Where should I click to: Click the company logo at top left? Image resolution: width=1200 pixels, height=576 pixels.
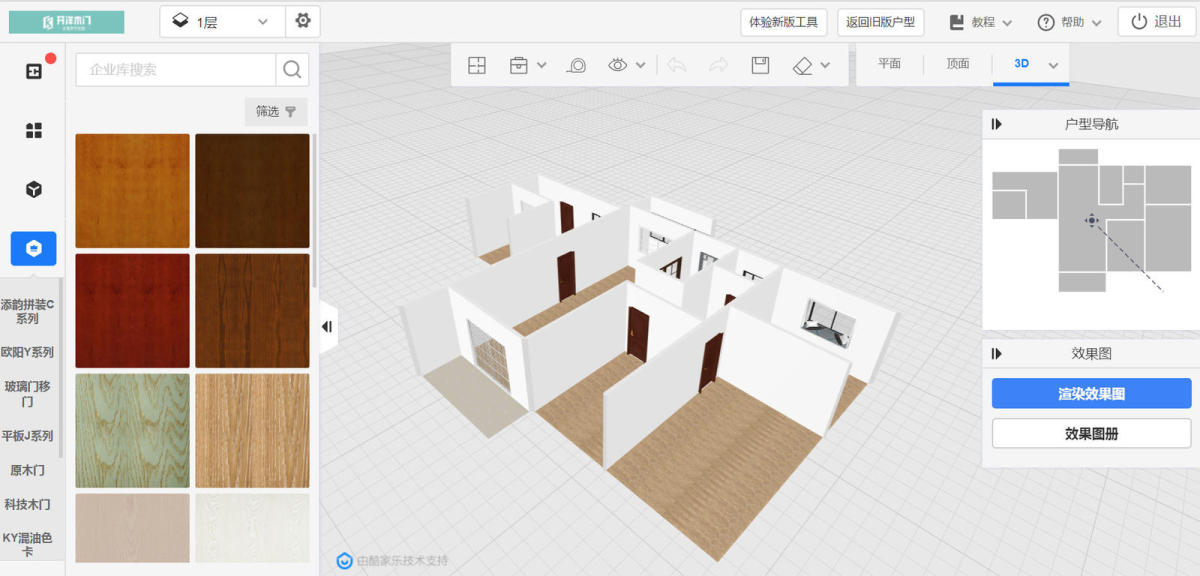point(67,22)
